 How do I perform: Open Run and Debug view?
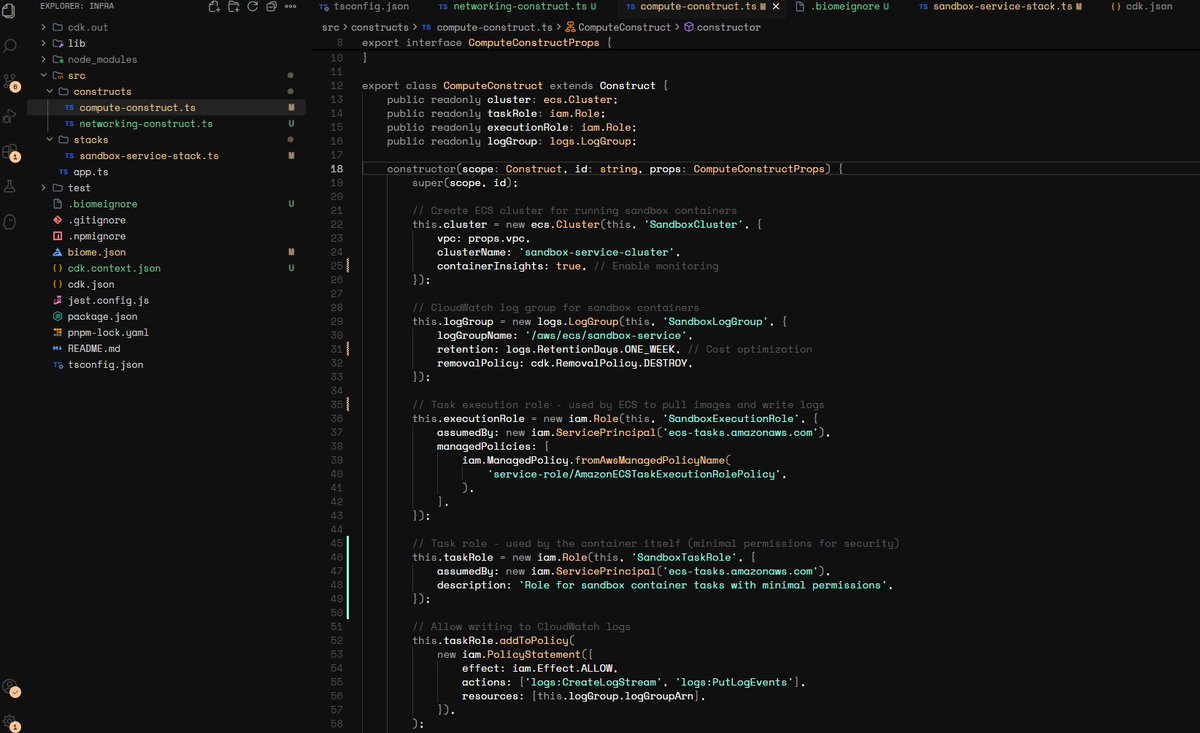(x=10, y=116)
